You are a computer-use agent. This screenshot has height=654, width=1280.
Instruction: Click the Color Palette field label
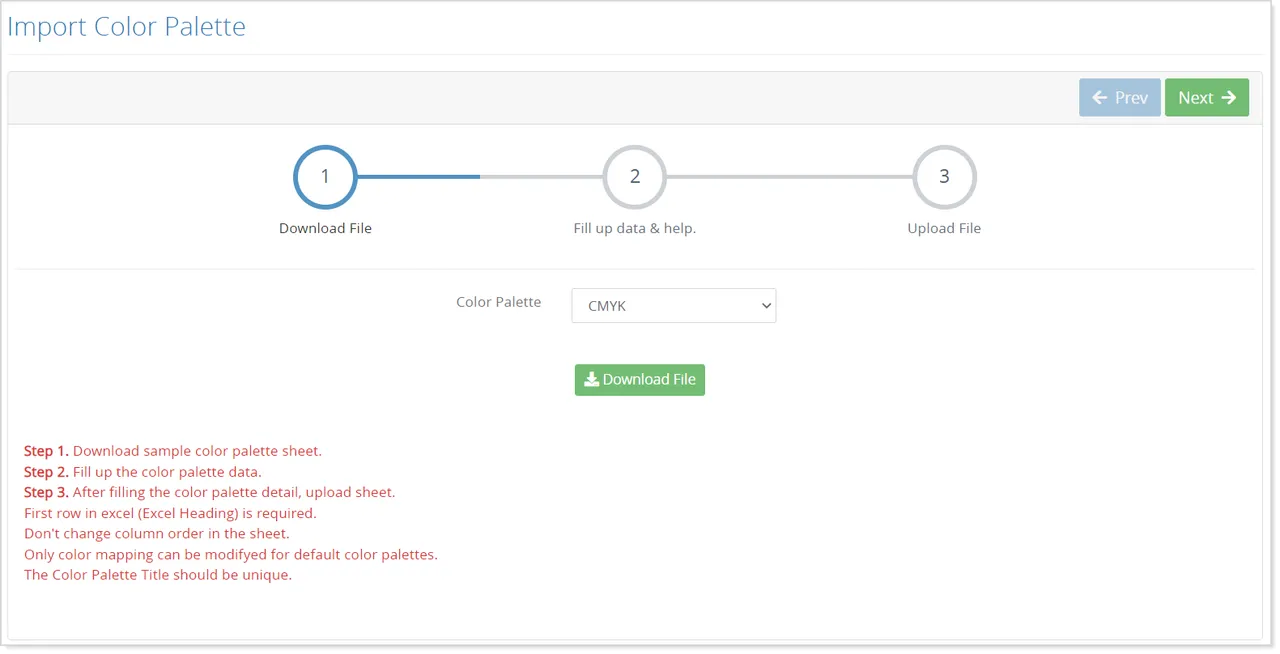point(498,301)
